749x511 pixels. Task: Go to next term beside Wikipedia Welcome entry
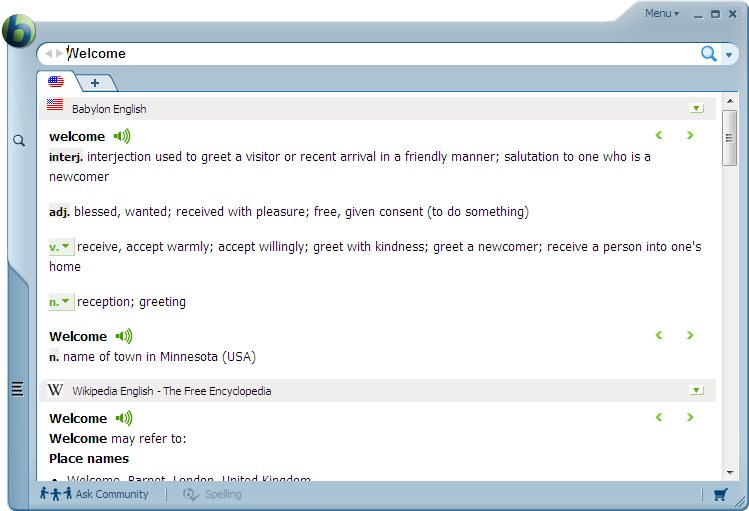pyautogui.click(x=690, y=417)
